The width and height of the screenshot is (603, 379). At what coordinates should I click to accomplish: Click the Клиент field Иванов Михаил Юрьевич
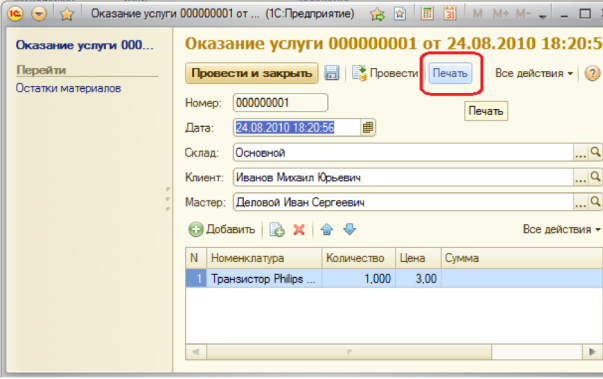(403, 177)
